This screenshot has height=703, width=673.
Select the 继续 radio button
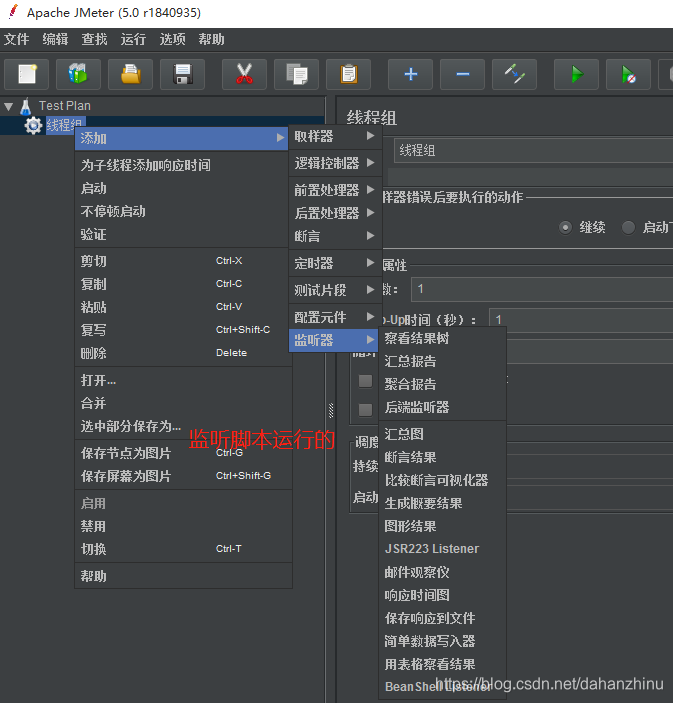coord(565,227)
